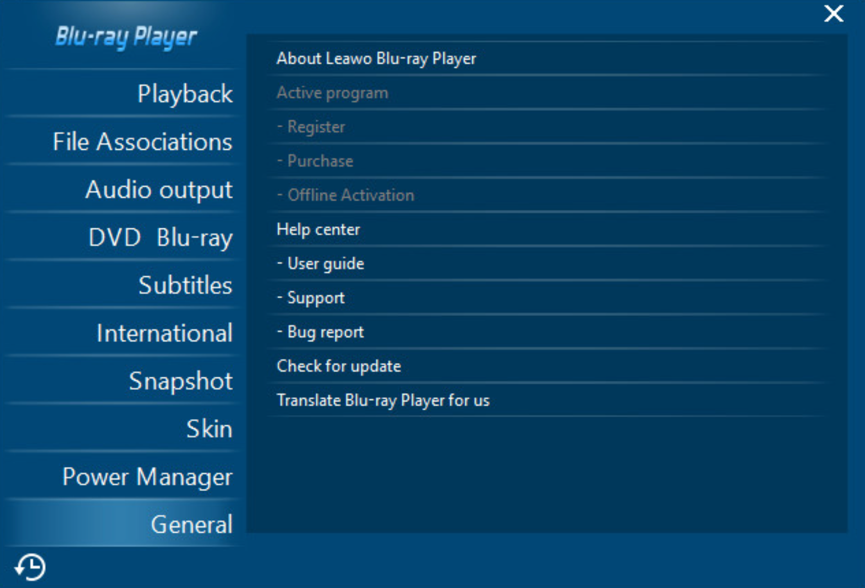Open About Leawo Blu-ray Player
The width and height of the screenshot is (865, 588).
pos(547,58)
